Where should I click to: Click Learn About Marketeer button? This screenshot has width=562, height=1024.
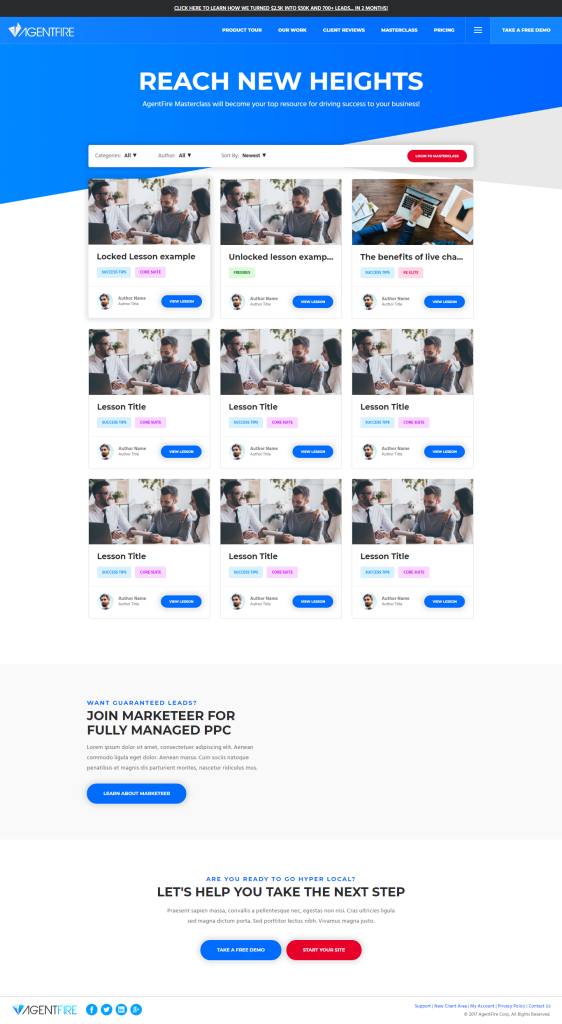[136, 793]
